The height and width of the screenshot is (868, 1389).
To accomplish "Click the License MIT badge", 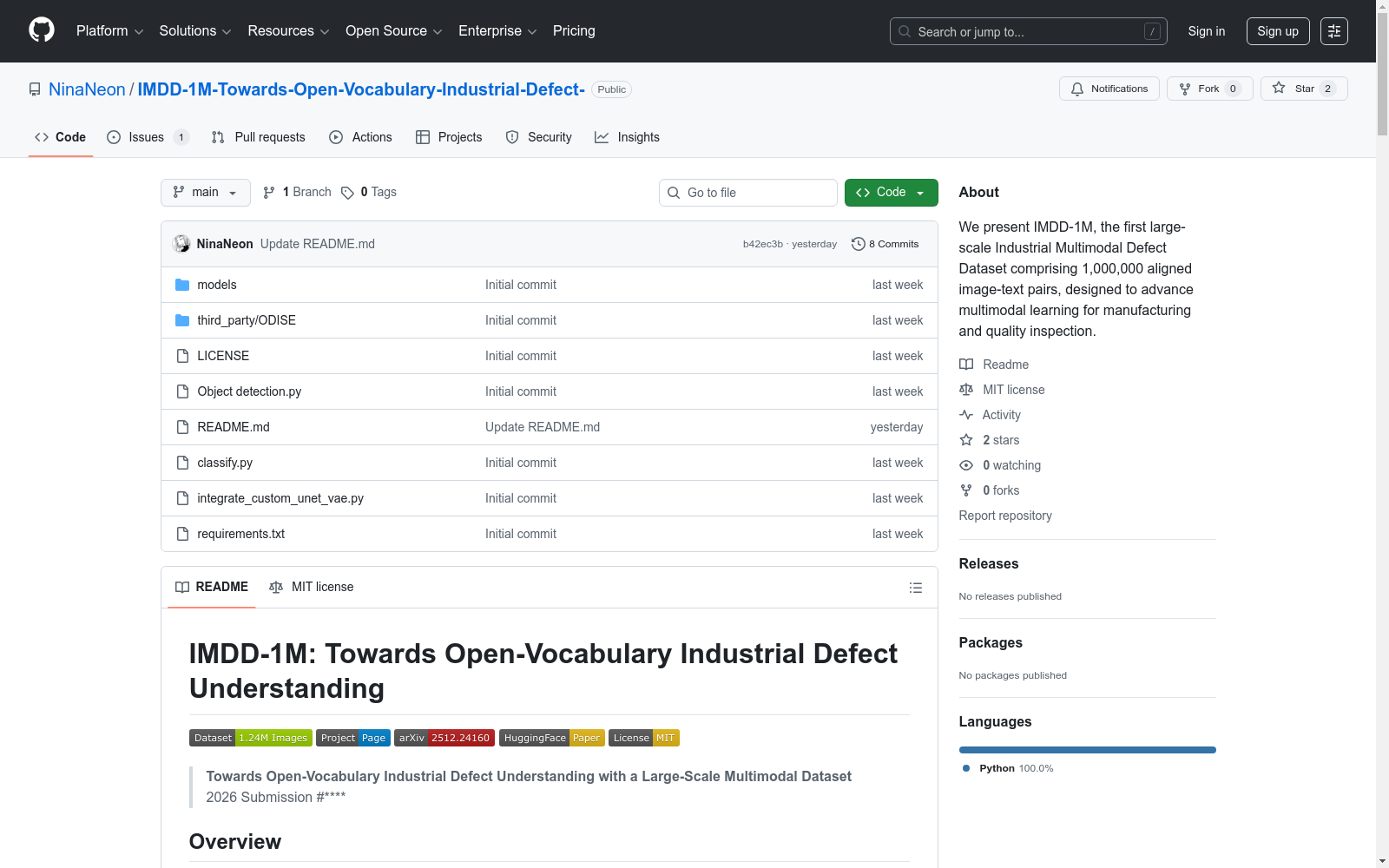I will coord(644,738).
